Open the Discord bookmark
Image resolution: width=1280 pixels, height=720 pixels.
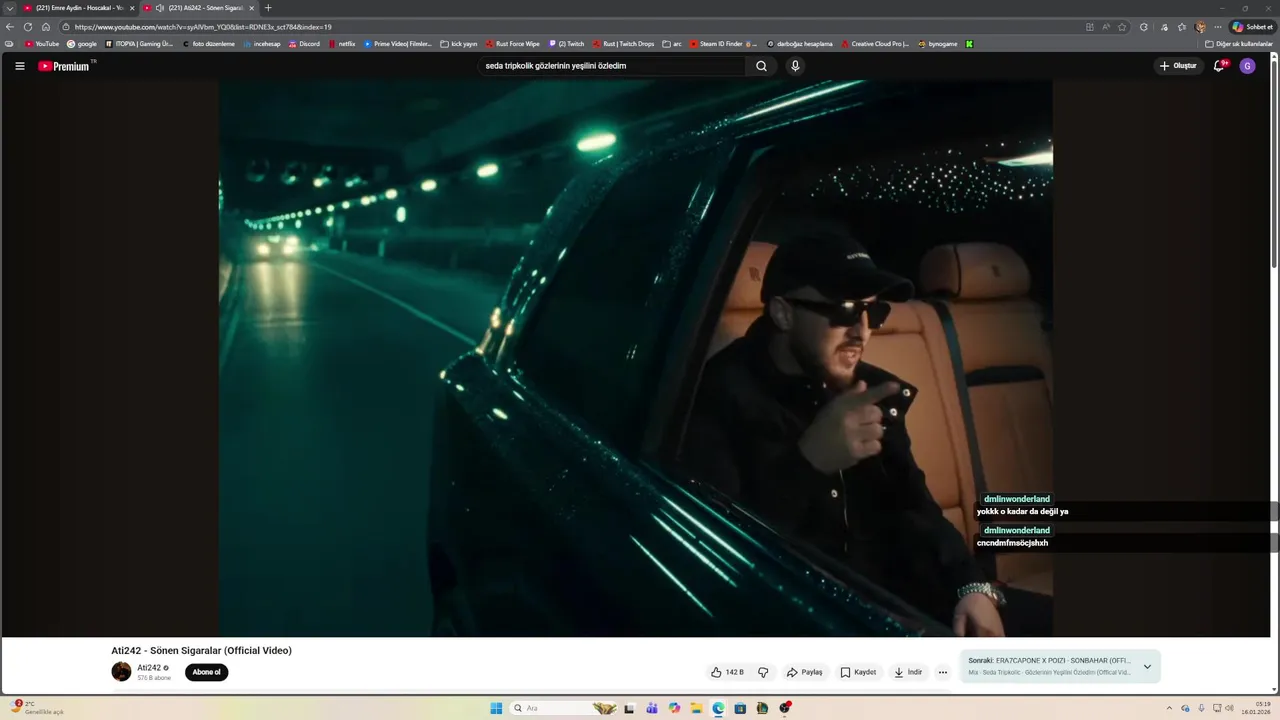coord(304,44)
